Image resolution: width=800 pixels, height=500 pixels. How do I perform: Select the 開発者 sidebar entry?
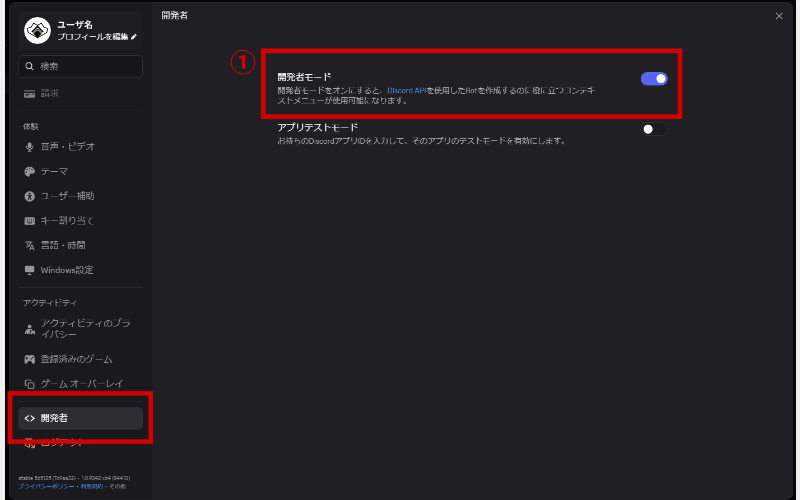[x=80, y=418]
